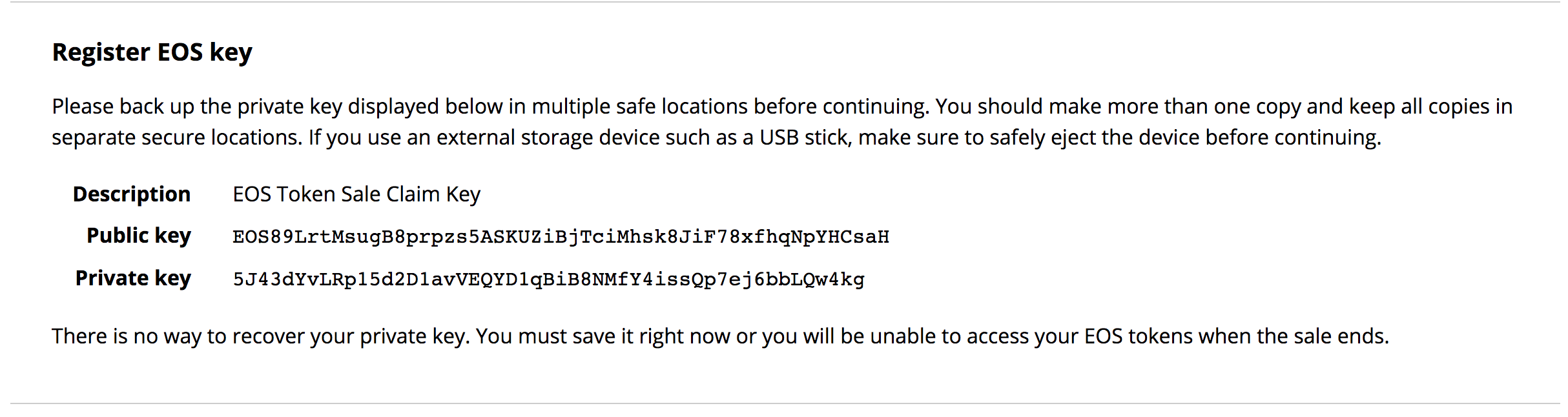Click the "Description" field label
Image resolution: width=1568 pixels, height=417 pixels.
tap(131, 194)
